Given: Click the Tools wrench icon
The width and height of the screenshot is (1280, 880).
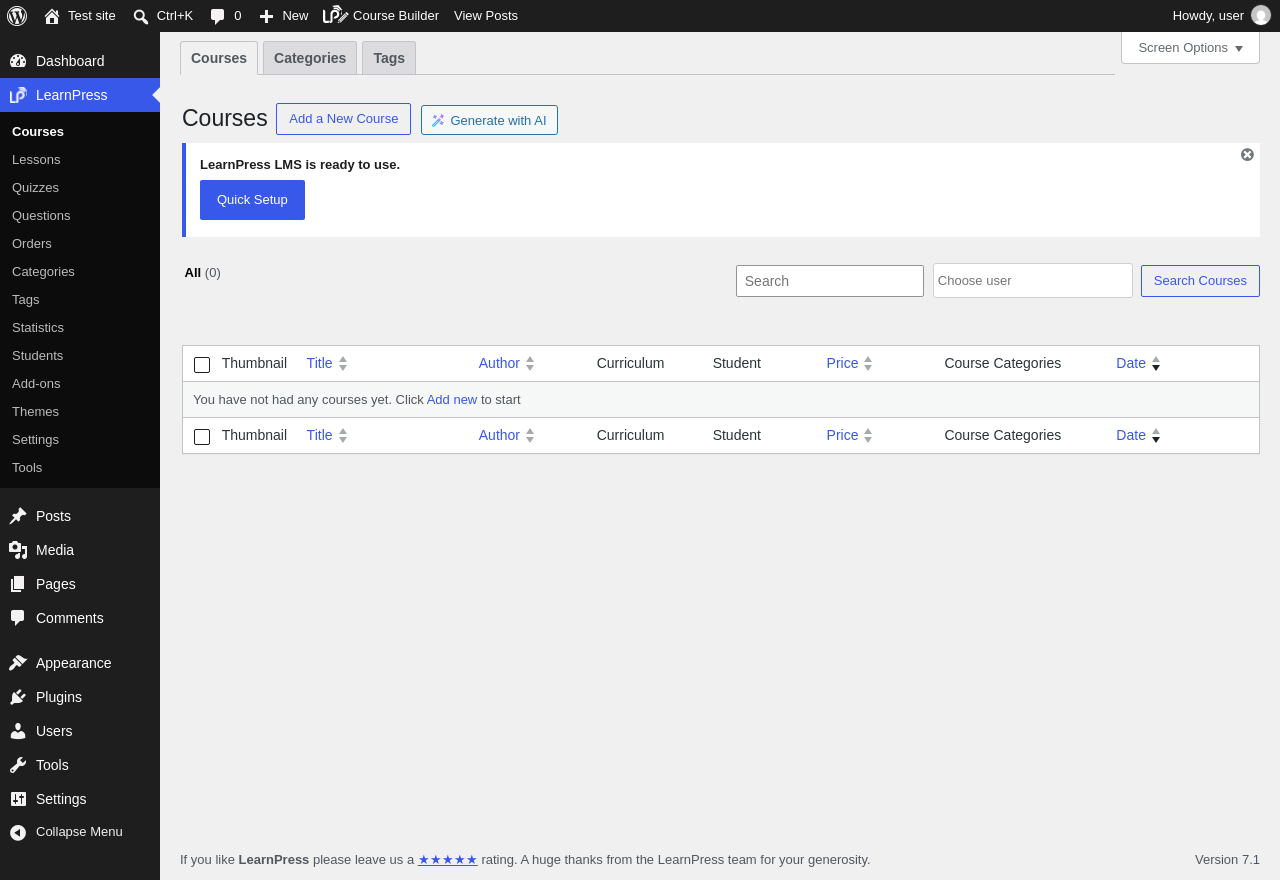Looking at the screenshot, I should tap(18, 765).
